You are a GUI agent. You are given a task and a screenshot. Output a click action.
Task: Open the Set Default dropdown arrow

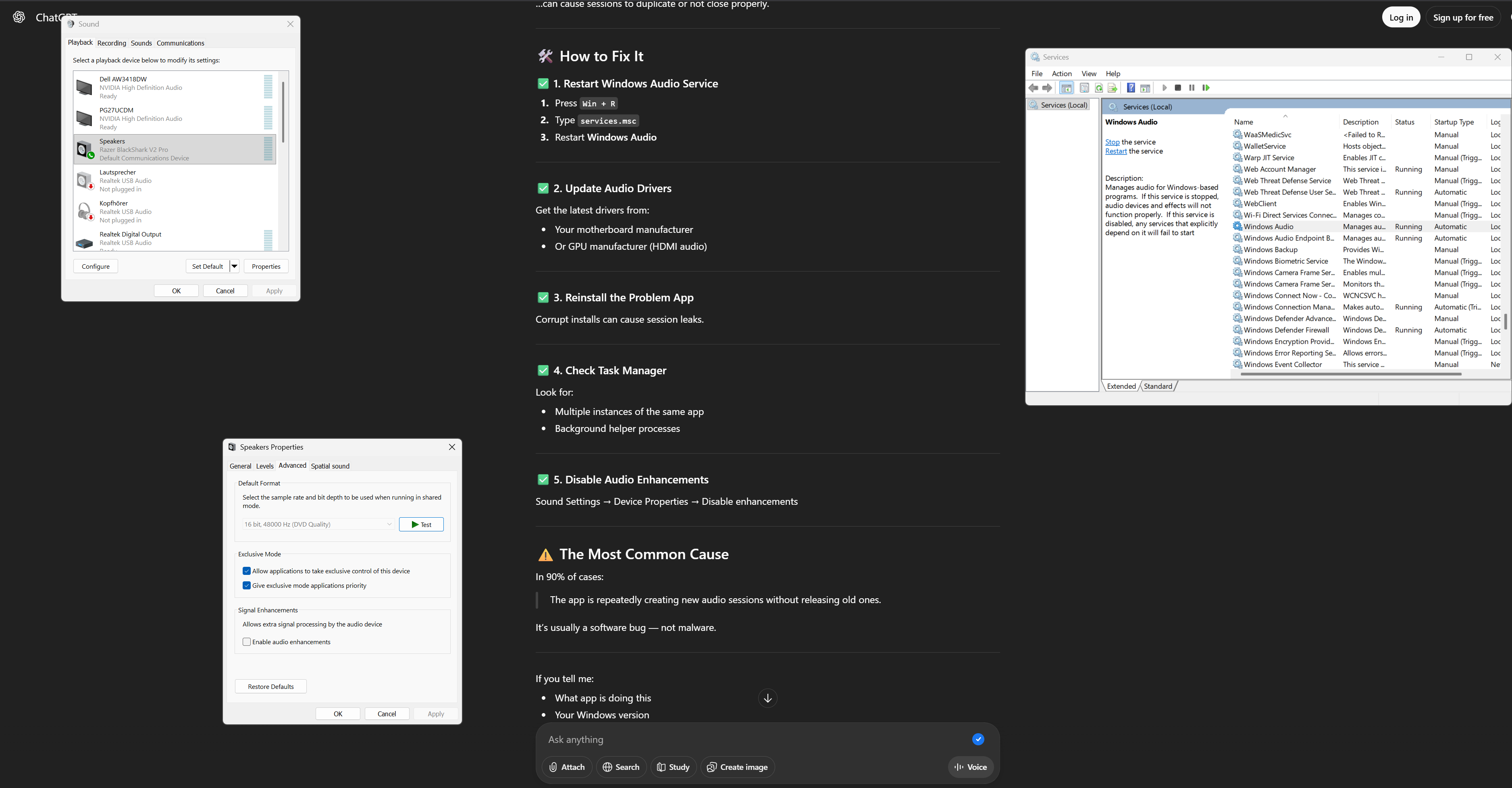pos(234,266)
